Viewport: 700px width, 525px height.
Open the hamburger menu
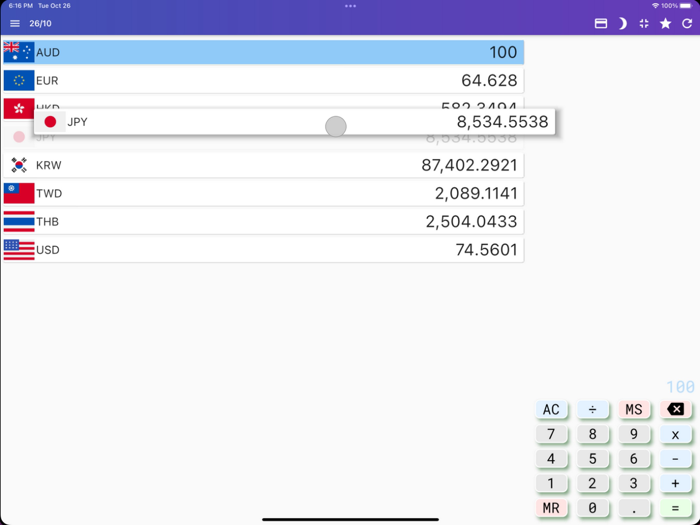[x=15, y=23]
